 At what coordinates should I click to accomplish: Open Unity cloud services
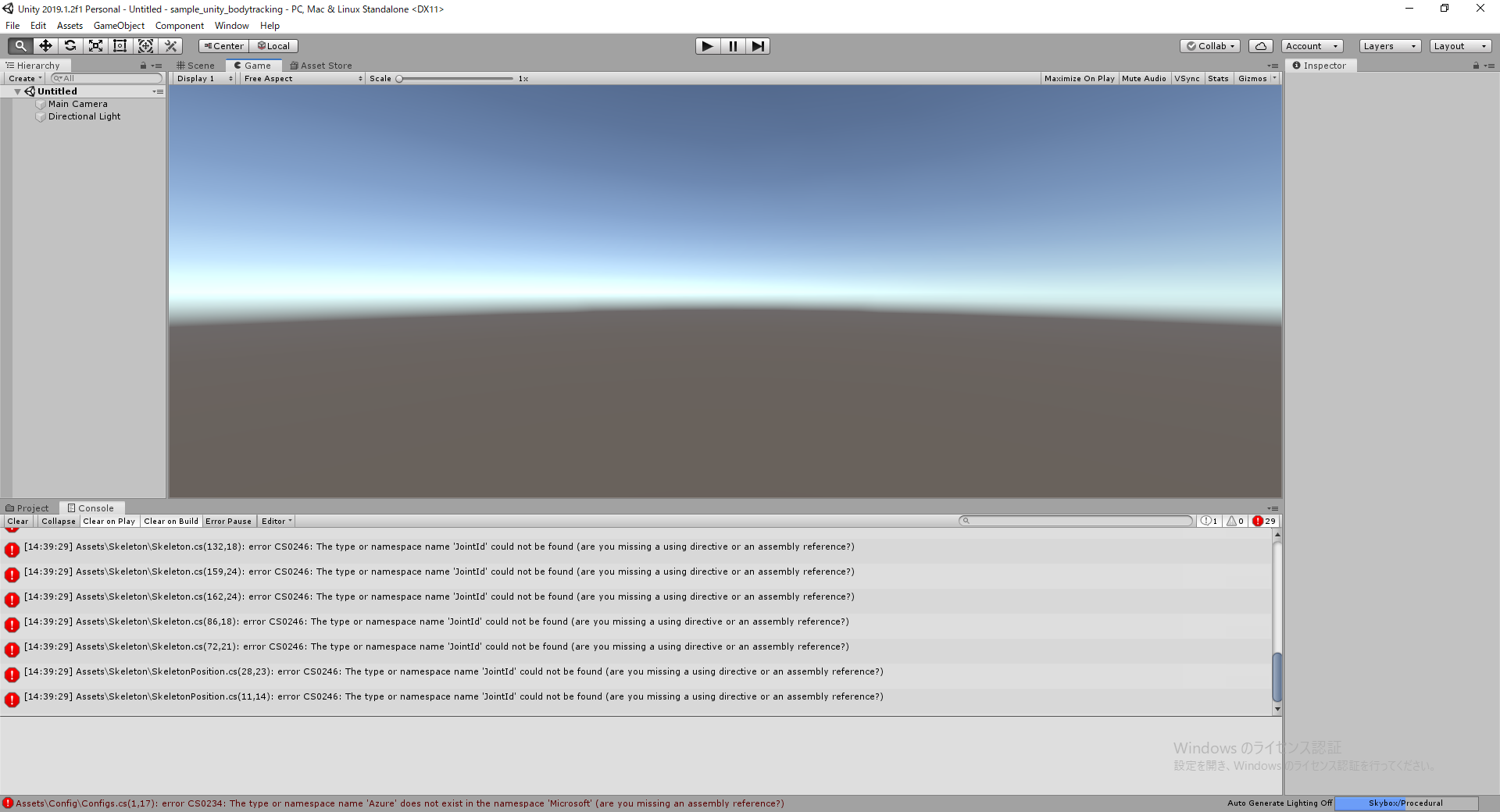1260,45
